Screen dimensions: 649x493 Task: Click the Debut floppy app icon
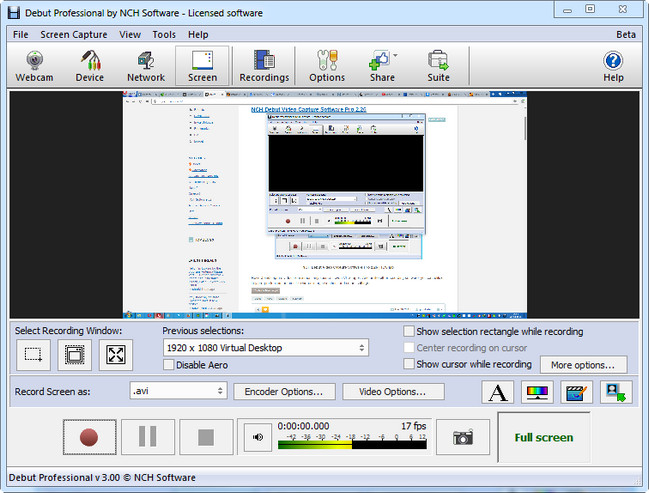[13, 12]
